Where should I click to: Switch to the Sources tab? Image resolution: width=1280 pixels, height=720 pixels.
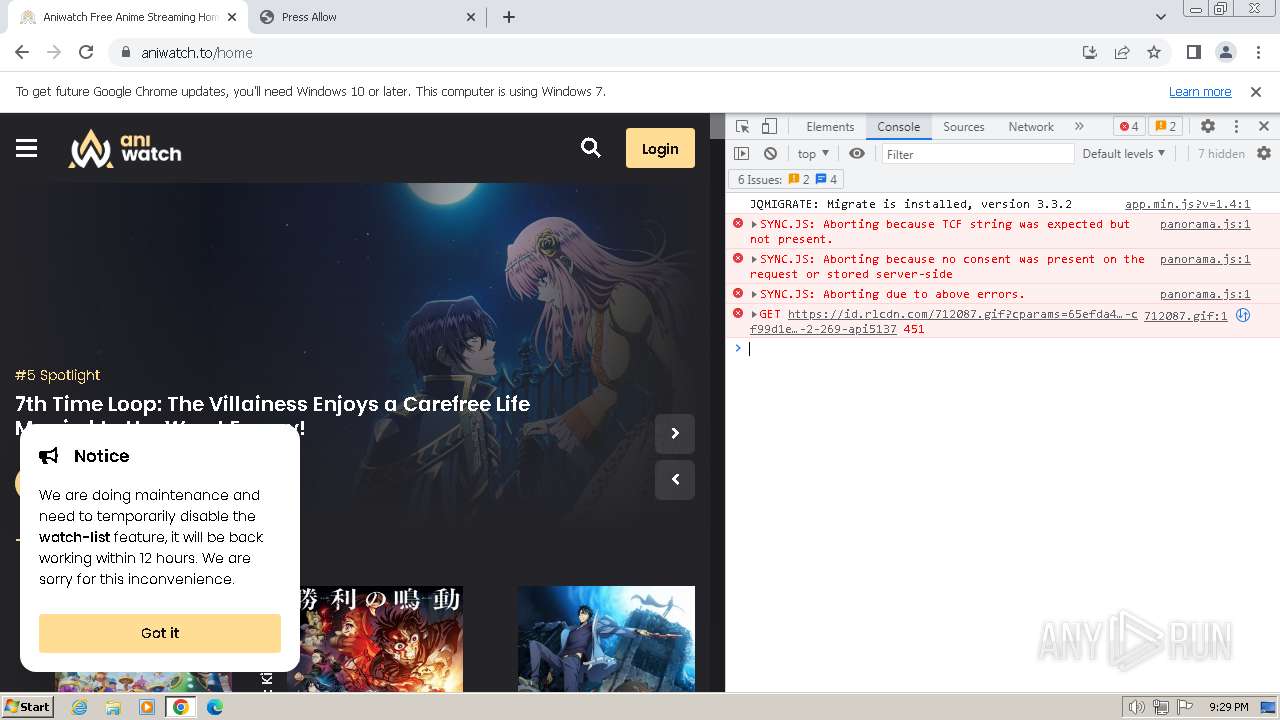(x=964, y=126)
